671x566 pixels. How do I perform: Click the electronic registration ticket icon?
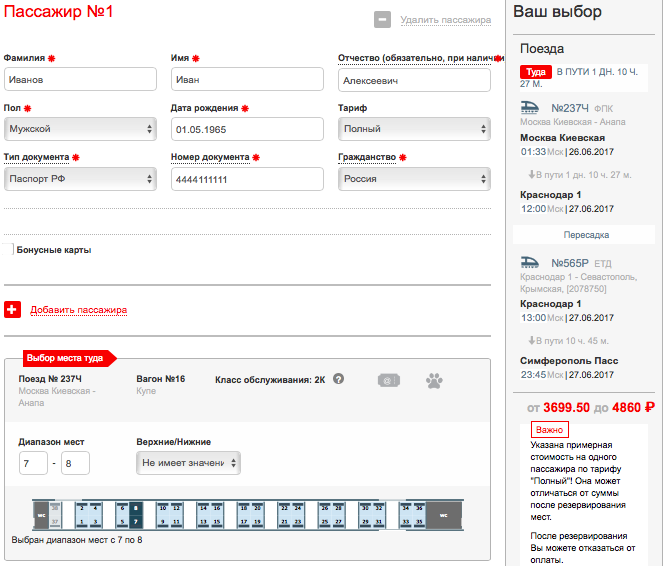389,380
